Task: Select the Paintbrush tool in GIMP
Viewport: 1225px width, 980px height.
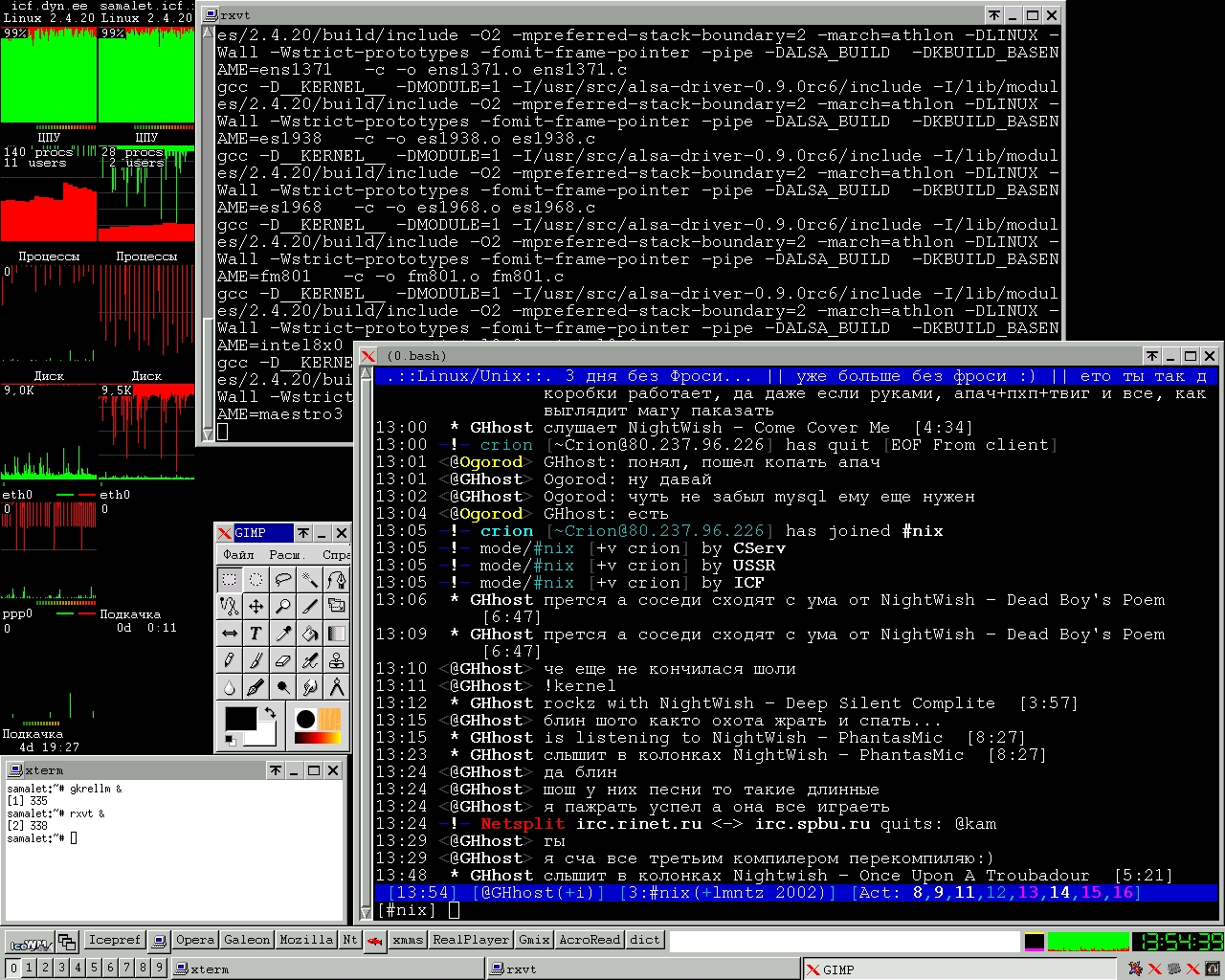Action: tap(256, 659)
